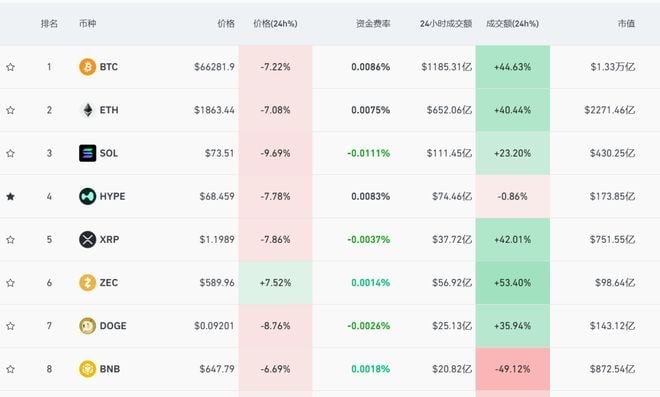
Task: Sort by 市值 column header
Action: point(626,24)
